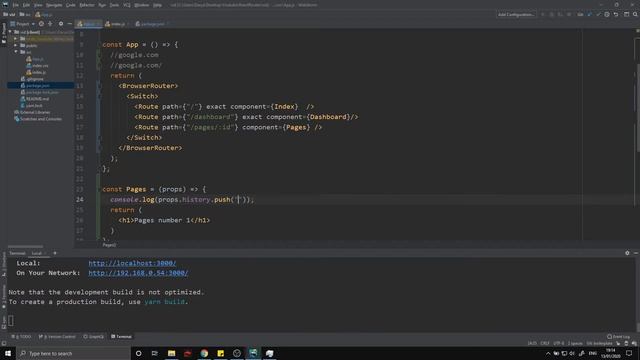Viewport: 640px width, 360px height.
Task: Open the View menu
Action: pos(38,5)
